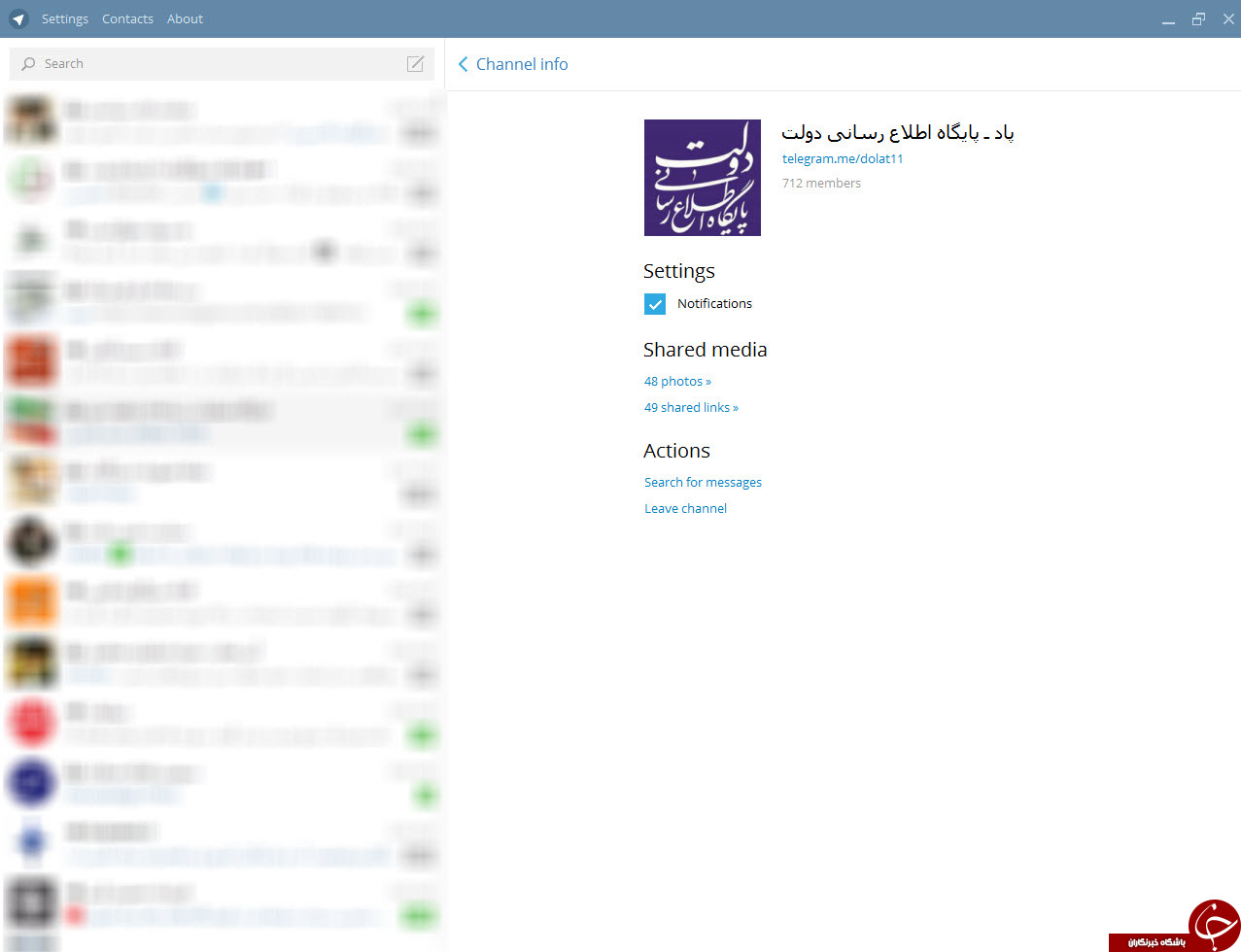Open the red-avatar chat in the chat list
Screen dimensions: 1241x952
coord(223,722)
